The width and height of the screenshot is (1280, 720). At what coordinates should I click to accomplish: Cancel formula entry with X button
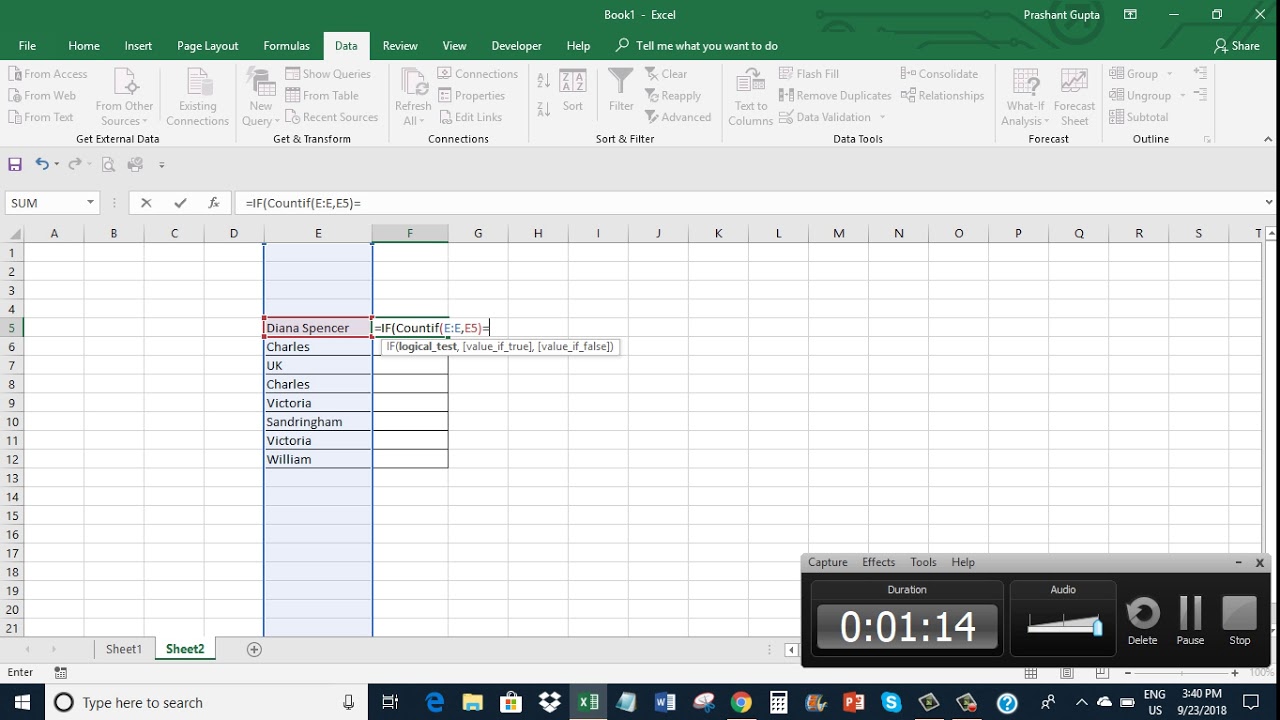pos(146,203)
